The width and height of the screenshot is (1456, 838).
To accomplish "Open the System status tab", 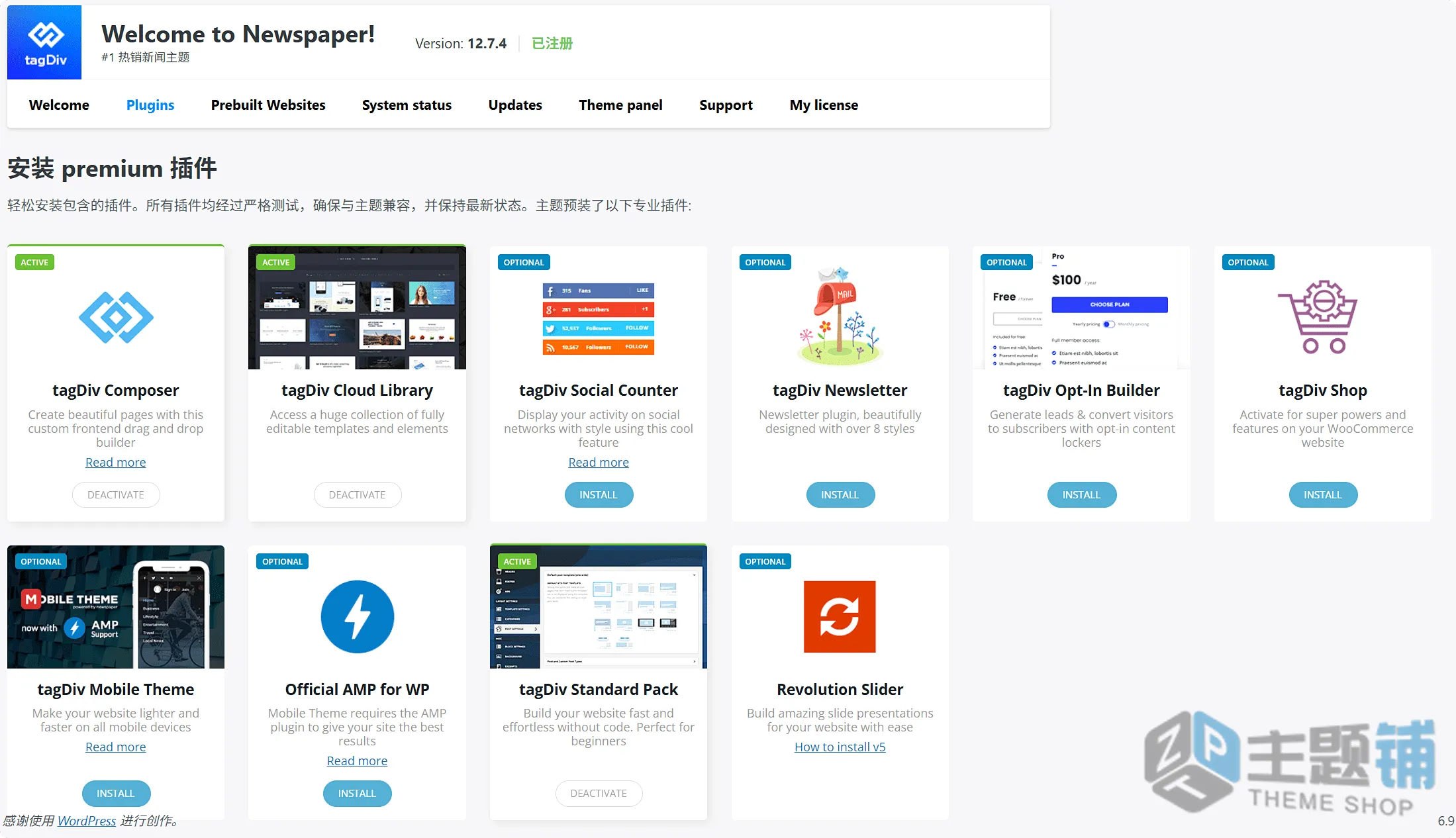I will click(407, 105).
